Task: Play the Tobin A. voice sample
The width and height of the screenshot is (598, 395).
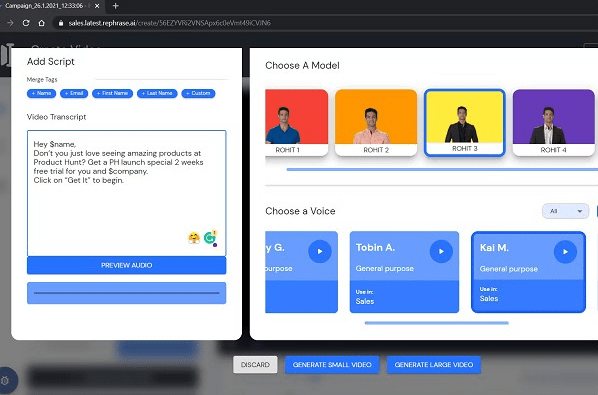Action: (x=441, y=252)
